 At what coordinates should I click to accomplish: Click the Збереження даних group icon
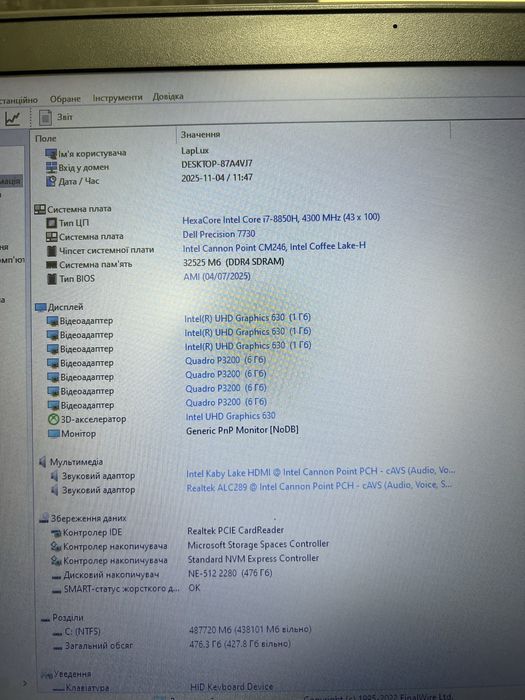point(44,518)
